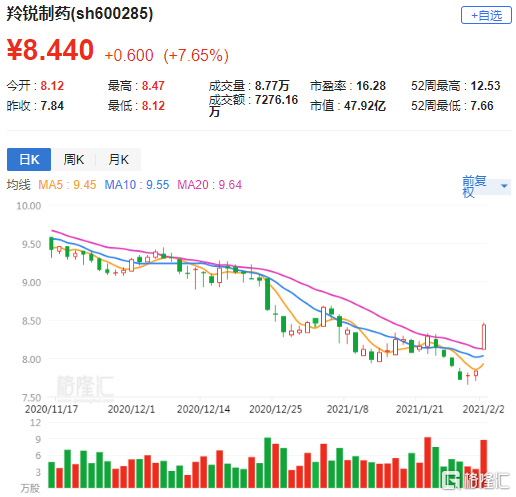The image size is (516, 497).
Task: Click the 2020/12/25 date axis label
Action: (276, 409)
